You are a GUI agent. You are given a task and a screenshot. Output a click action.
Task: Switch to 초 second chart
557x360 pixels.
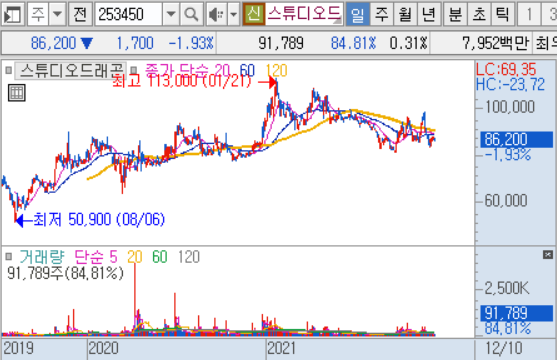(x=479, y=14)
